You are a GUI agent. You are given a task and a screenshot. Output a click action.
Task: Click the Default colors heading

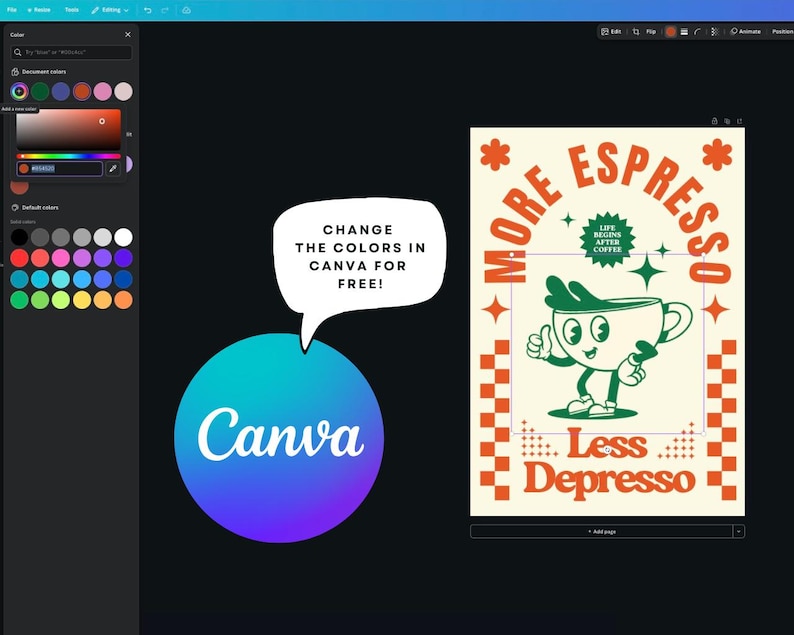point(40,208)
